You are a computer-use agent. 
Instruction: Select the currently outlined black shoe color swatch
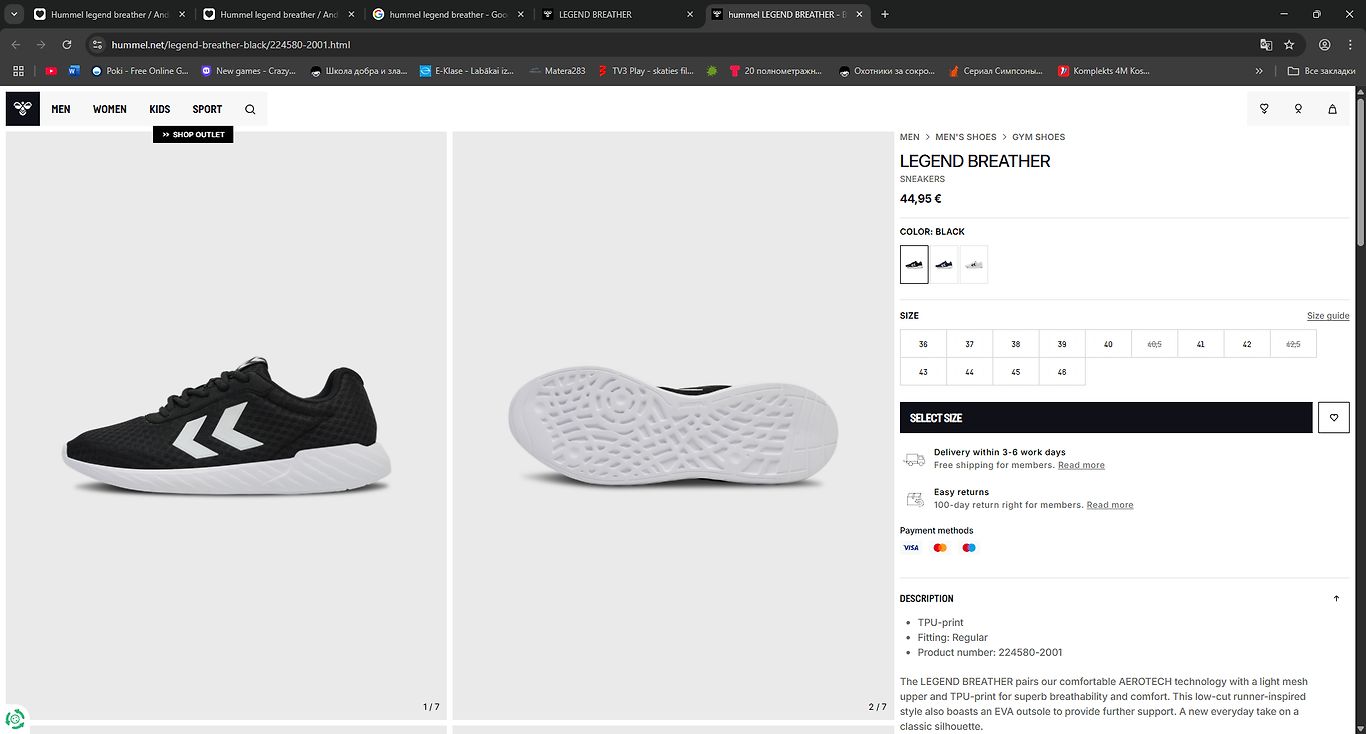914,265
